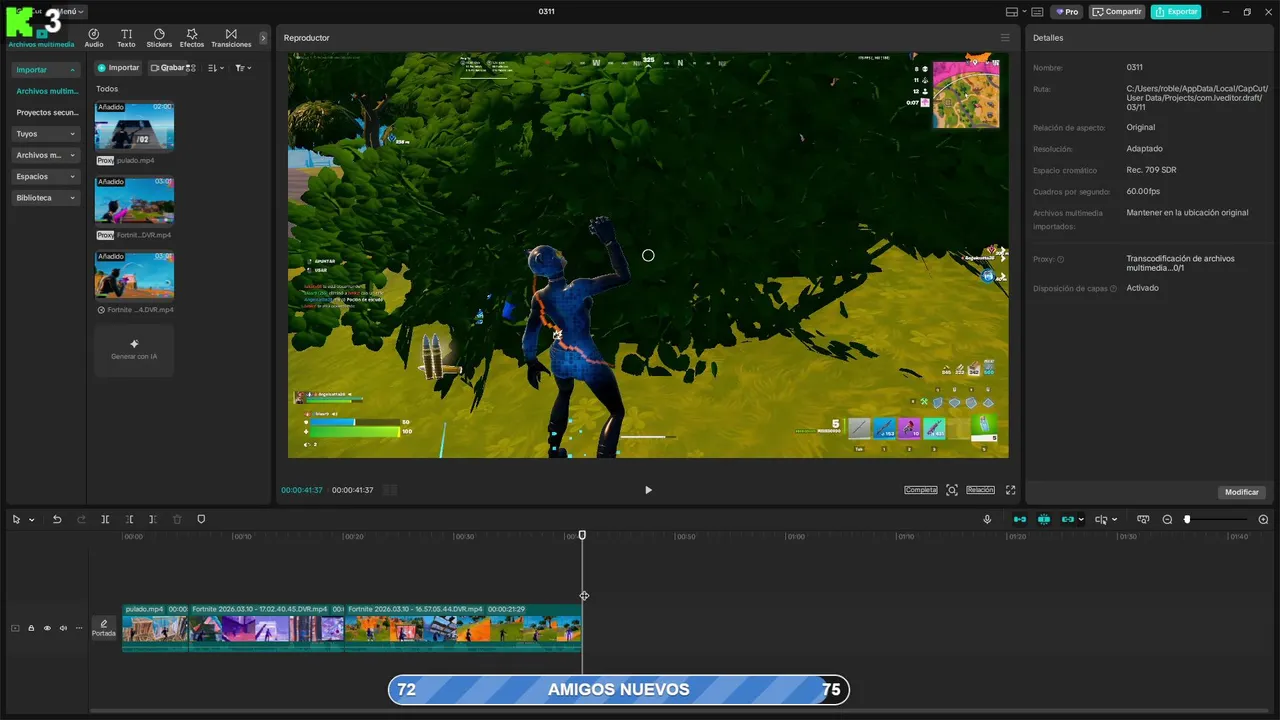The image size is (1280, 720).
Task: Select Archivos multimedia in the sidebar
Action: click(47, 91)
